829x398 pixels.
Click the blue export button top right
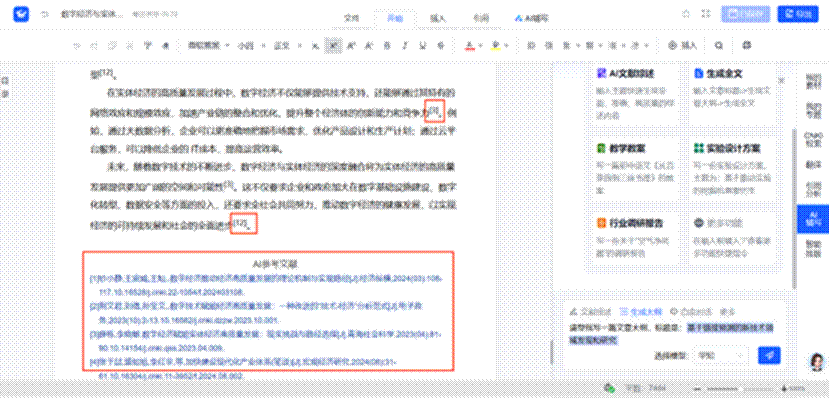click(x=797, y=14)
